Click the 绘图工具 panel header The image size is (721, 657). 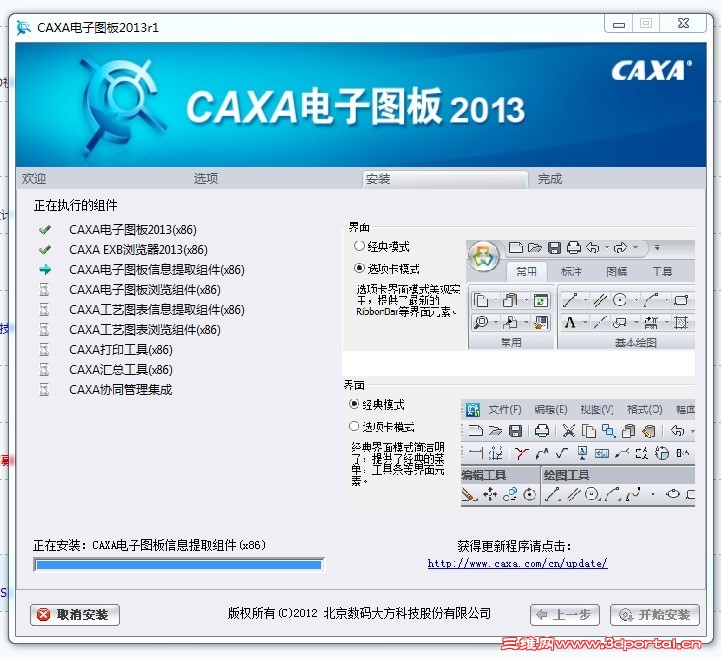click(x=618, y=475)
